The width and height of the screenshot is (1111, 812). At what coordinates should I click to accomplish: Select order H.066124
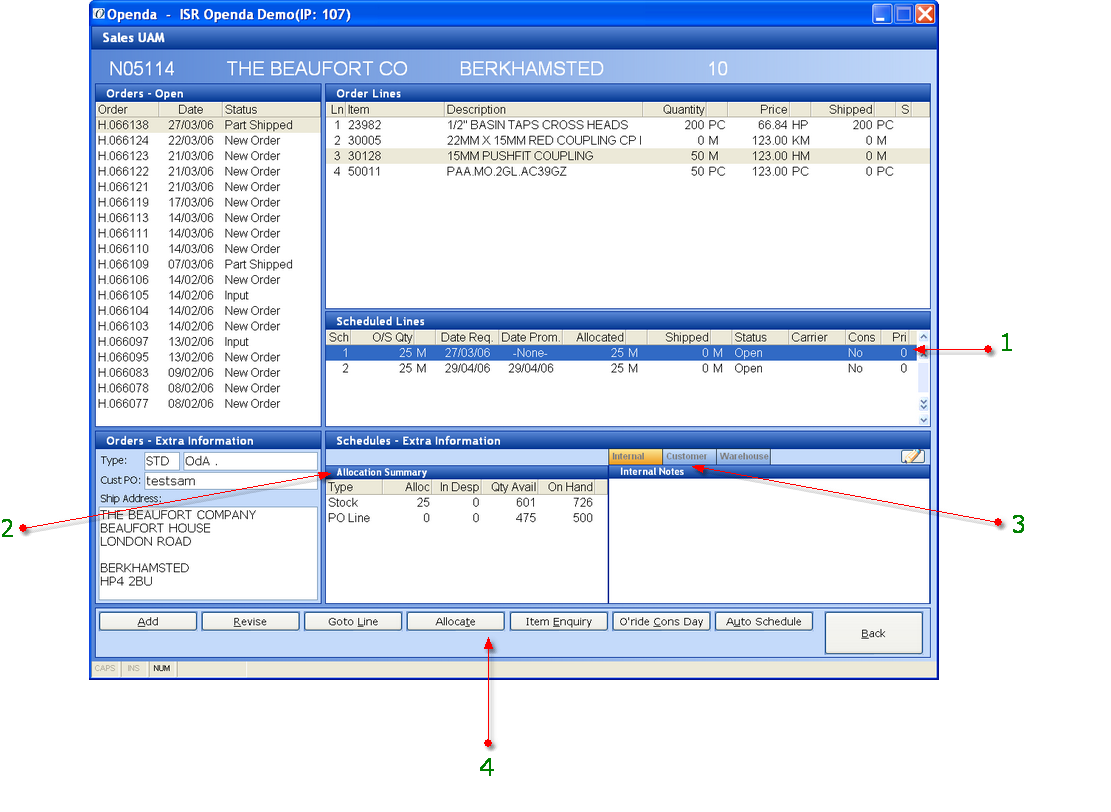[208, 140]
